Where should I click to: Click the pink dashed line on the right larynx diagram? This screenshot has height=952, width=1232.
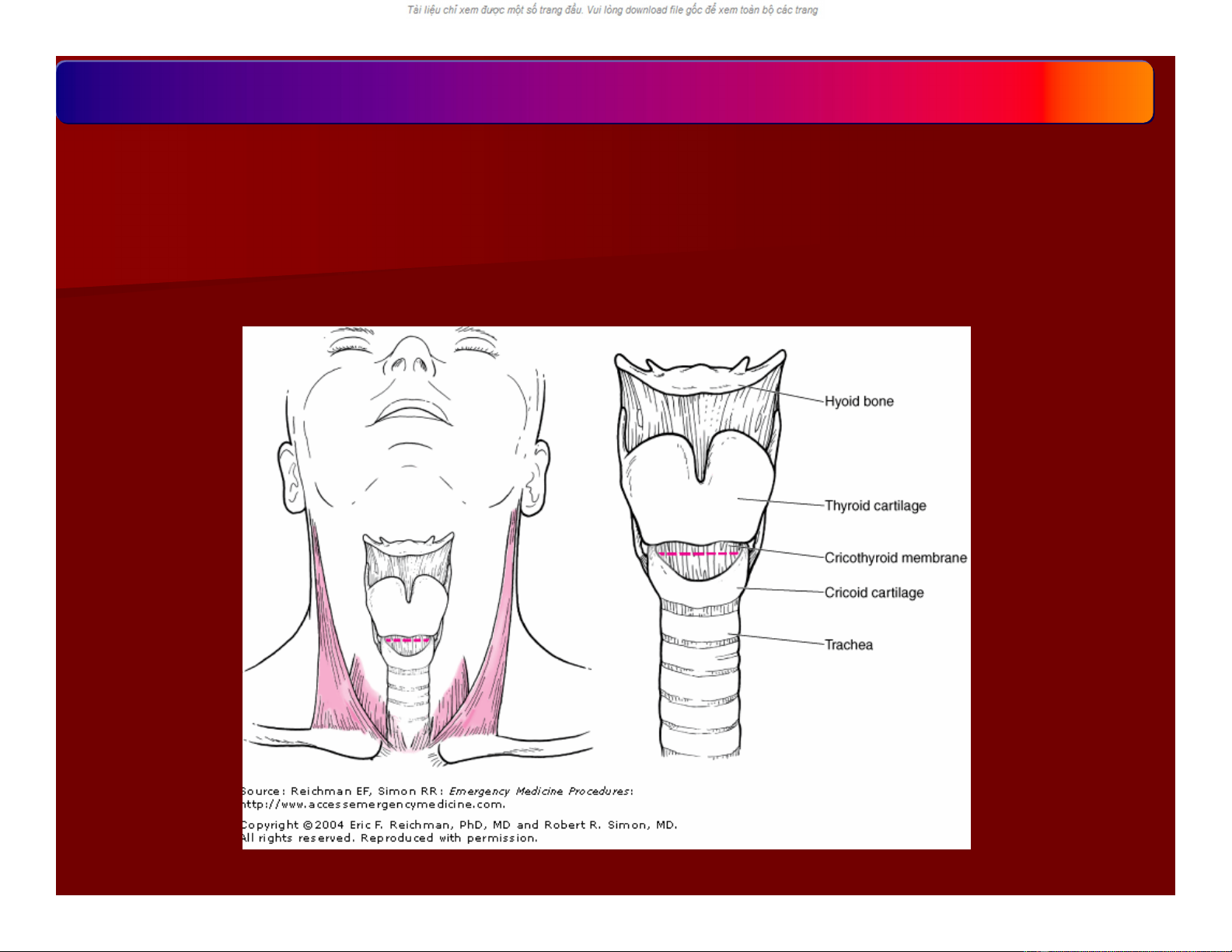700,554
